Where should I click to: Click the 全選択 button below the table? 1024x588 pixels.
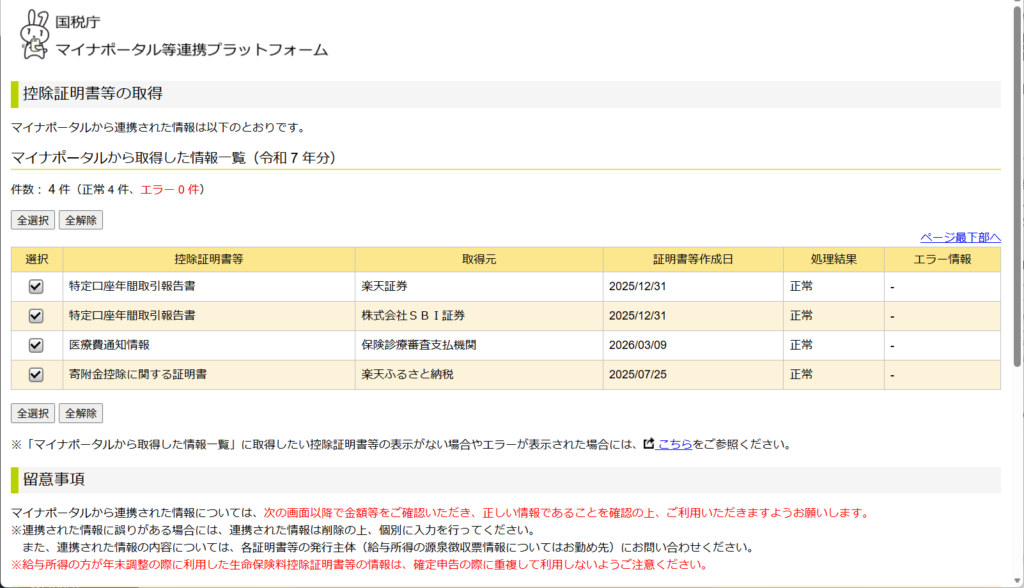point(33,413)
